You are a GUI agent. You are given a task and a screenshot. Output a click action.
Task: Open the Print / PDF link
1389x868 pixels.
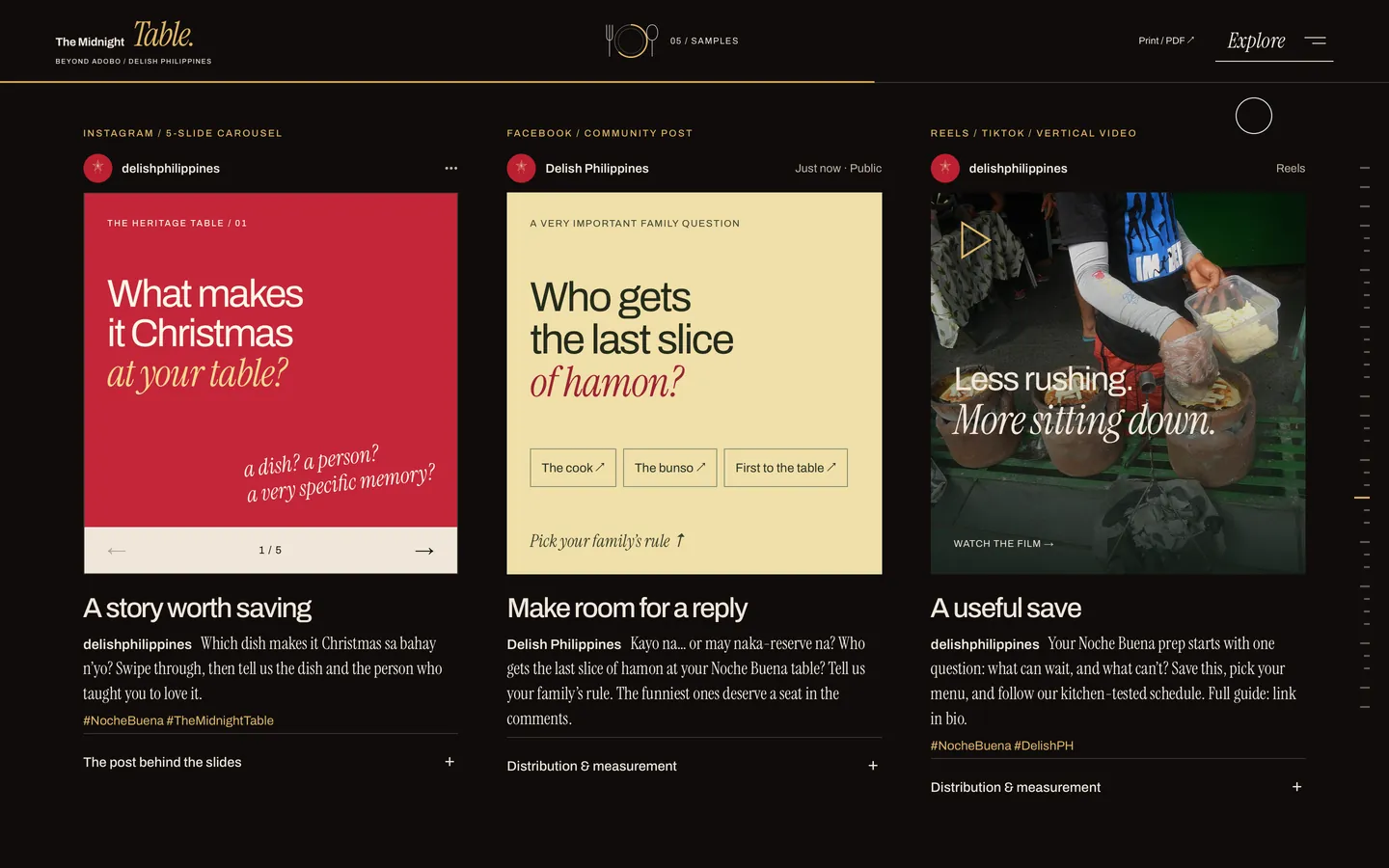tap(1166, 41)
